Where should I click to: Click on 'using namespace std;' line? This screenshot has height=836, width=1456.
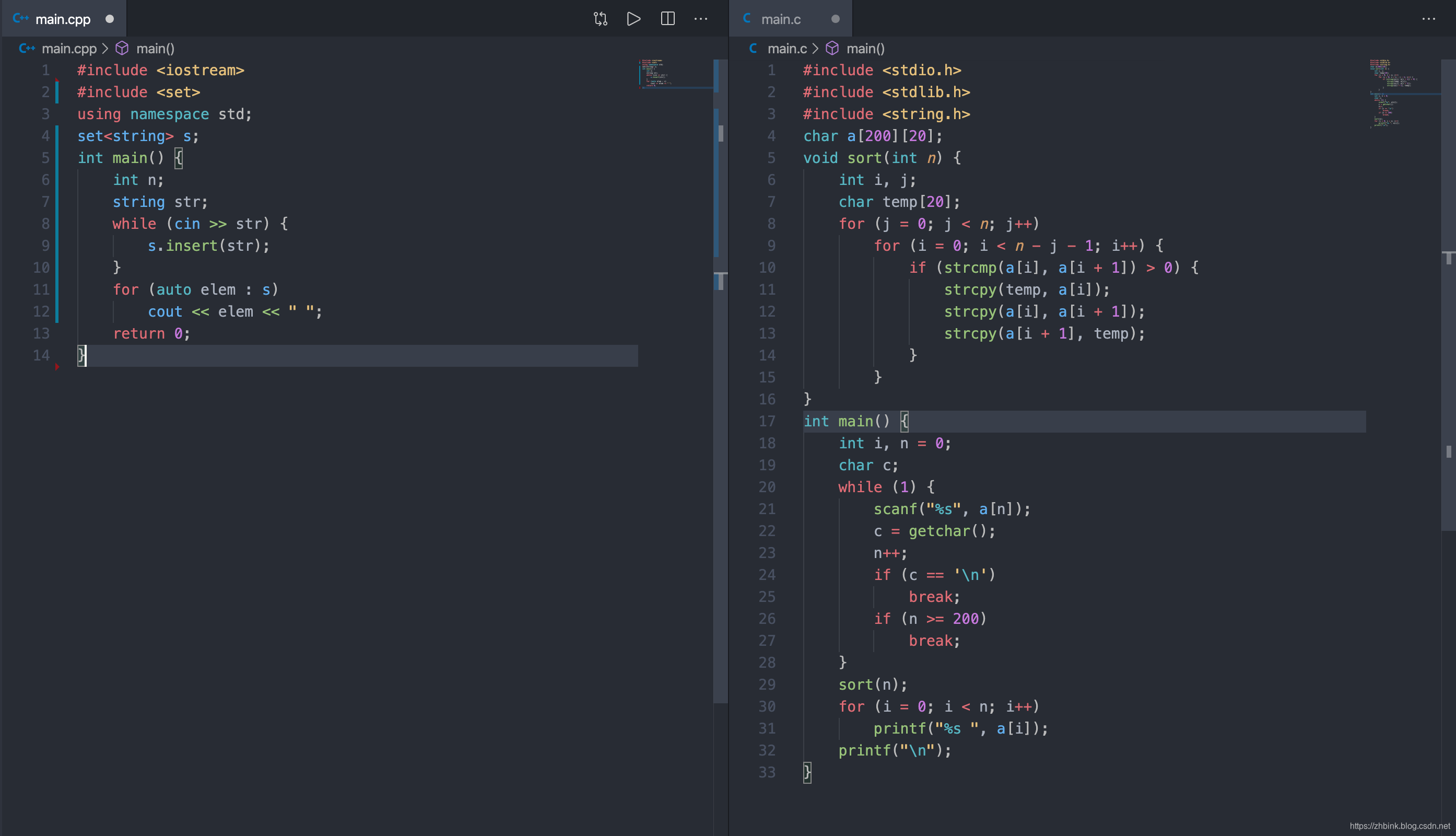click(x=165, y=114)
